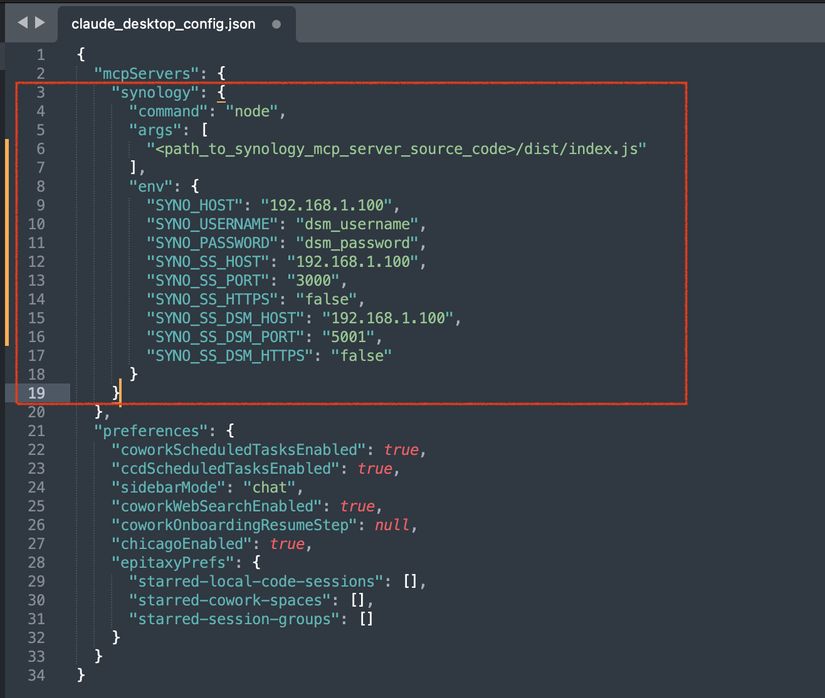Go to previous tab with left arrow
Image resolution: width=825 pixels, height=698 pixels.
coord(23,22)
